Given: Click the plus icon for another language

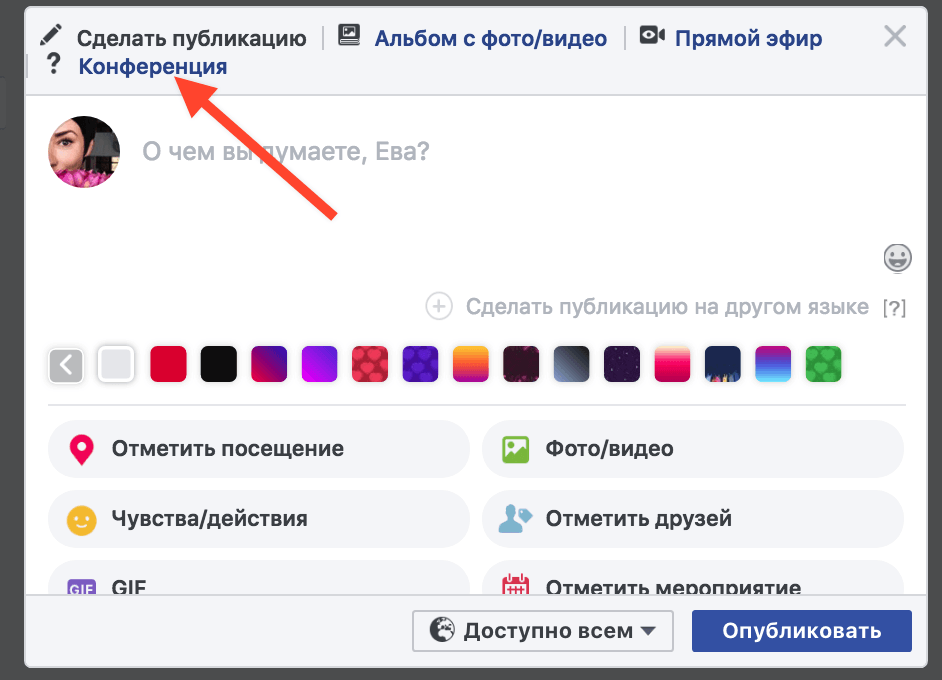Looking at the screenshot, I should (439, 306).
